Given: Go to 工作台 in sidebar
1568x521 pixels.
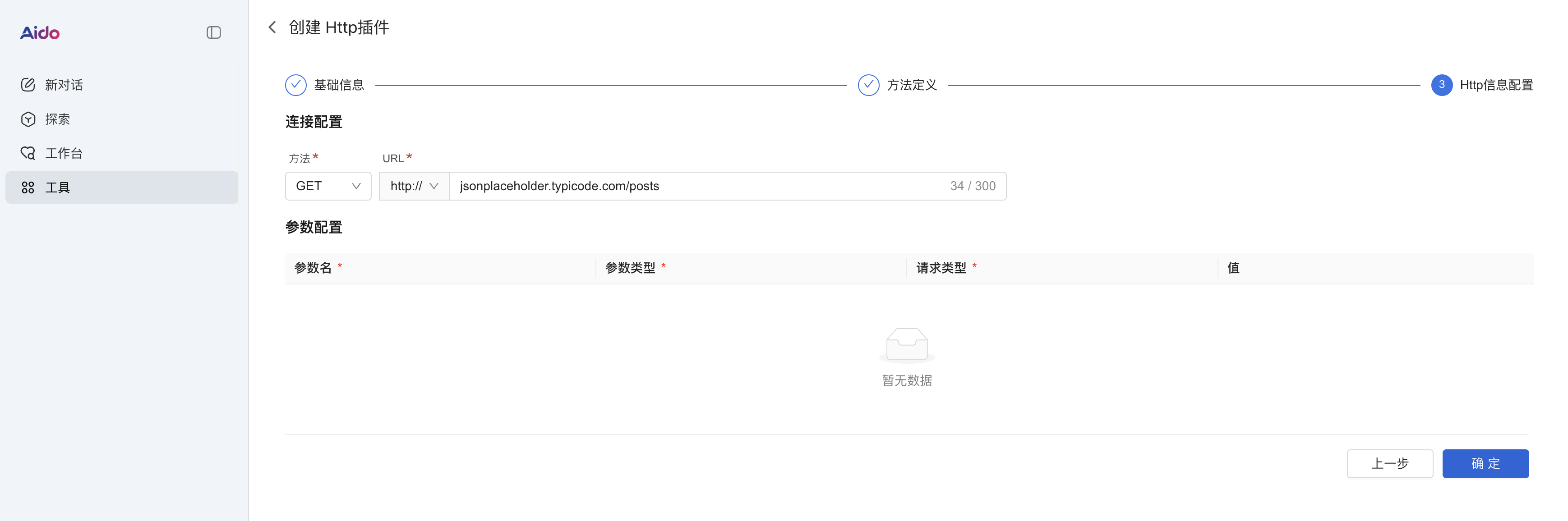Looking at the screenshot, I should pos(64,153).
